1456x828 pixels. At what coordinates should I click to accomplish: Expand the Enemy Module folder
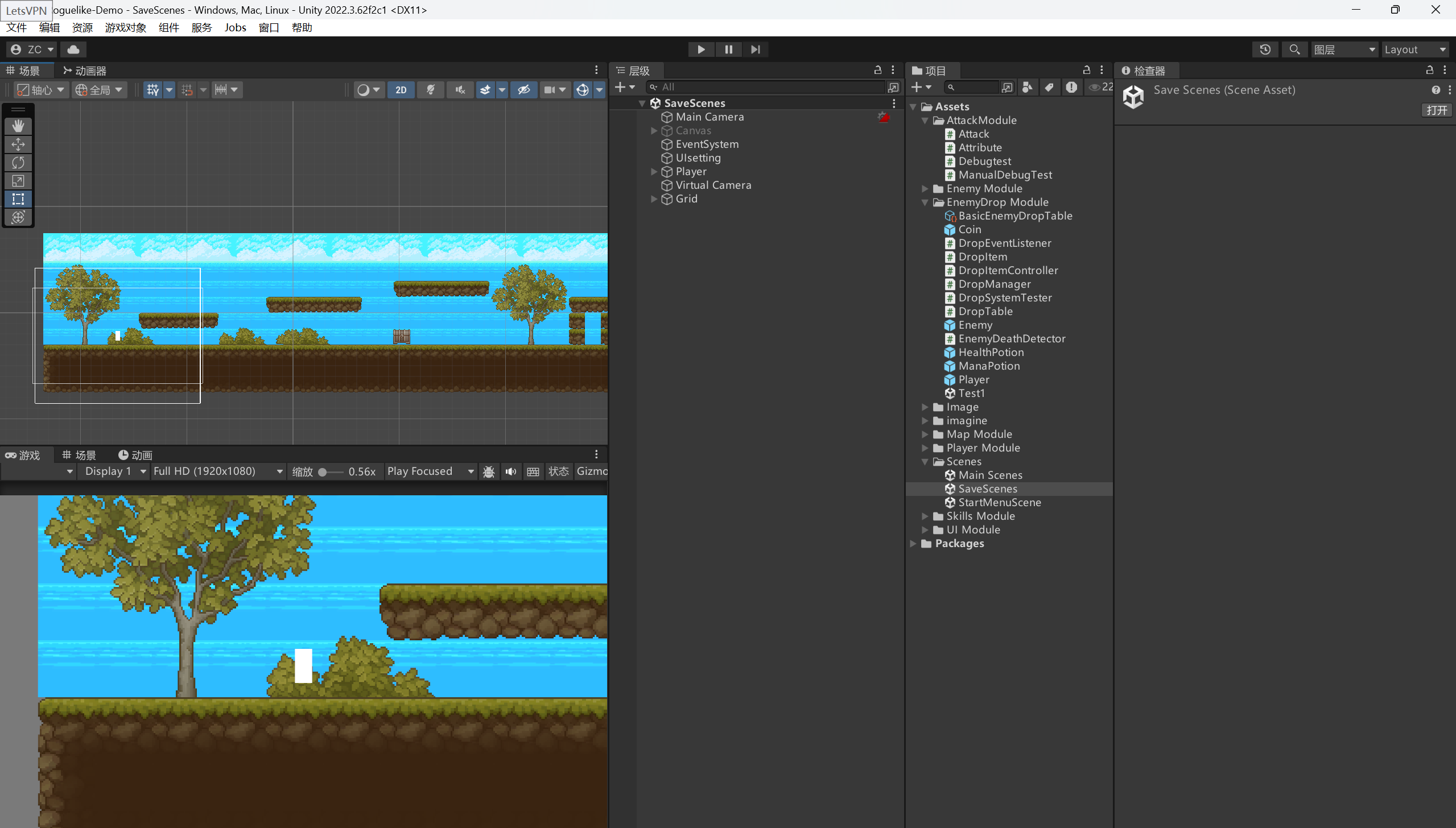tap(925, 189)
